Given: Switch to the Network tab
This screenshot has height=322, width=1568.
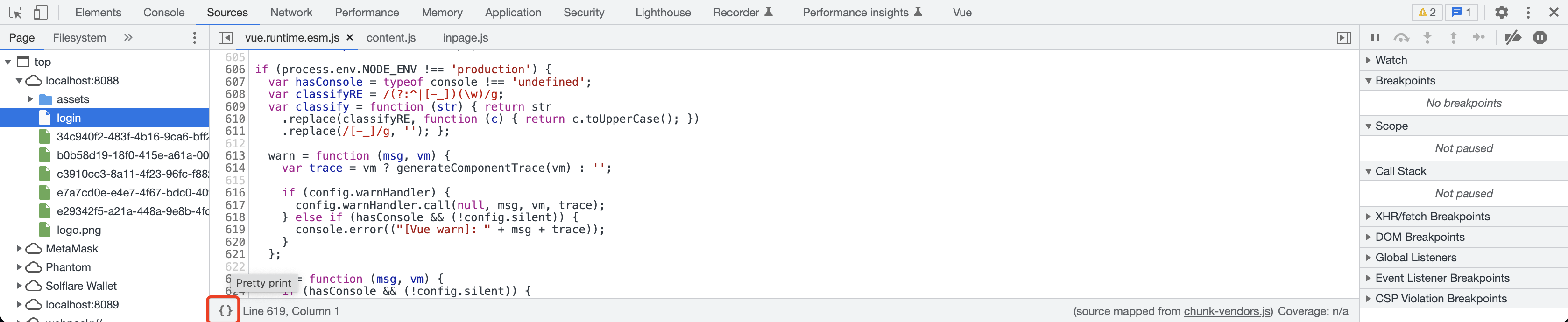Looking at the screenshot, I should (291, 12).
